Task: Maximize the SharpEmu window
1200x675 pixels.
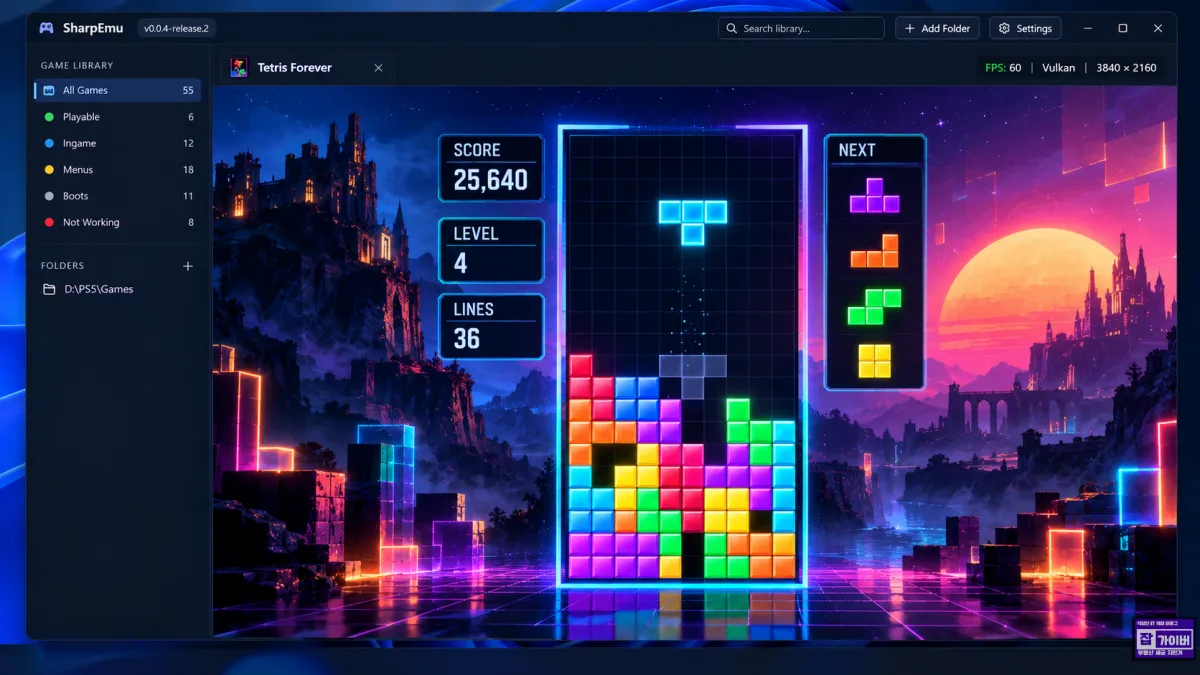Action: pyautogui.click(x=1123, y=28)
